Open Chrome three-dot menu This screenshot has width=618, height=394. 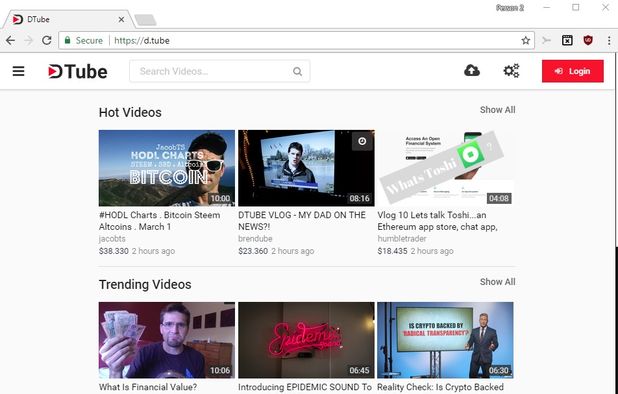pyautogui.click(x=609, y=40)
